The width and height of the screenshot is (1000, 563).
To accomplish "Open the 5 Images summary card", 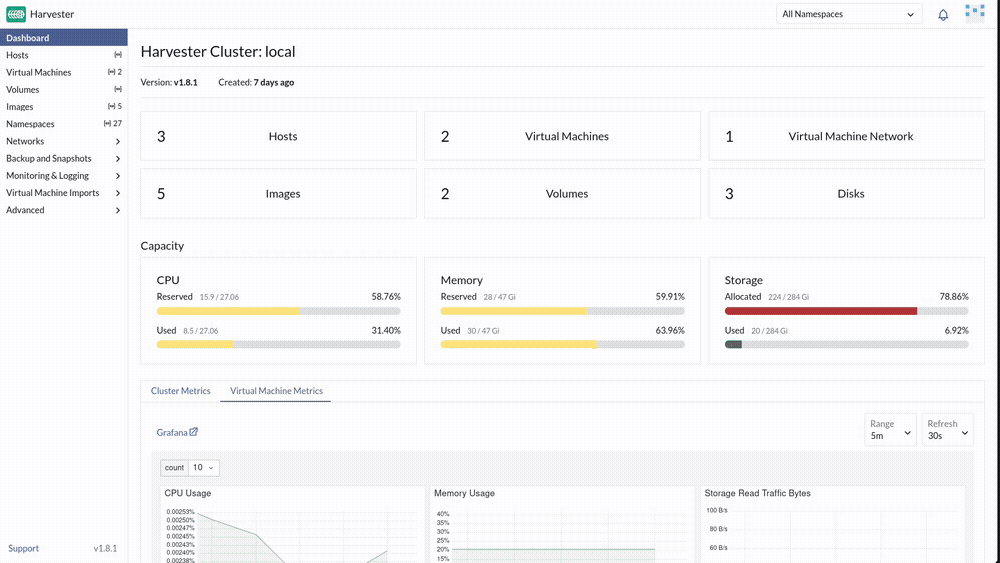I will click(278, 193).
